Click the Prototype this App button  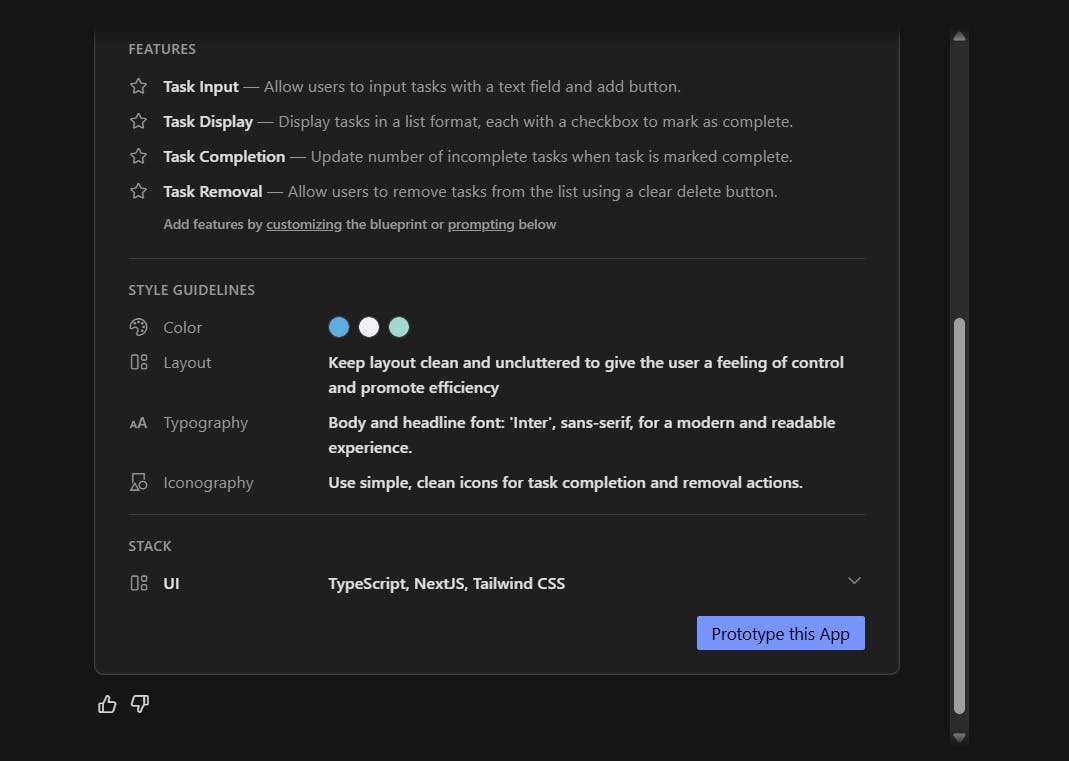point(780,633)
